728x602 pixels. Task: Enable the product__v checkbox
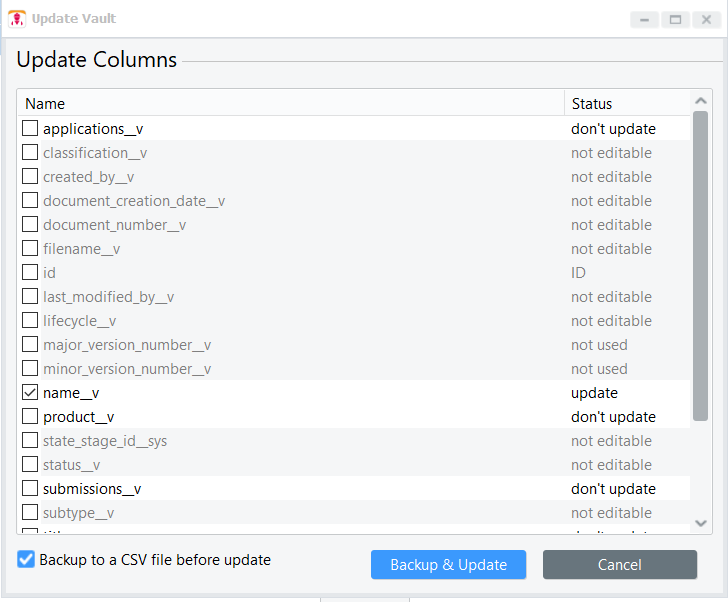point(30,417)
